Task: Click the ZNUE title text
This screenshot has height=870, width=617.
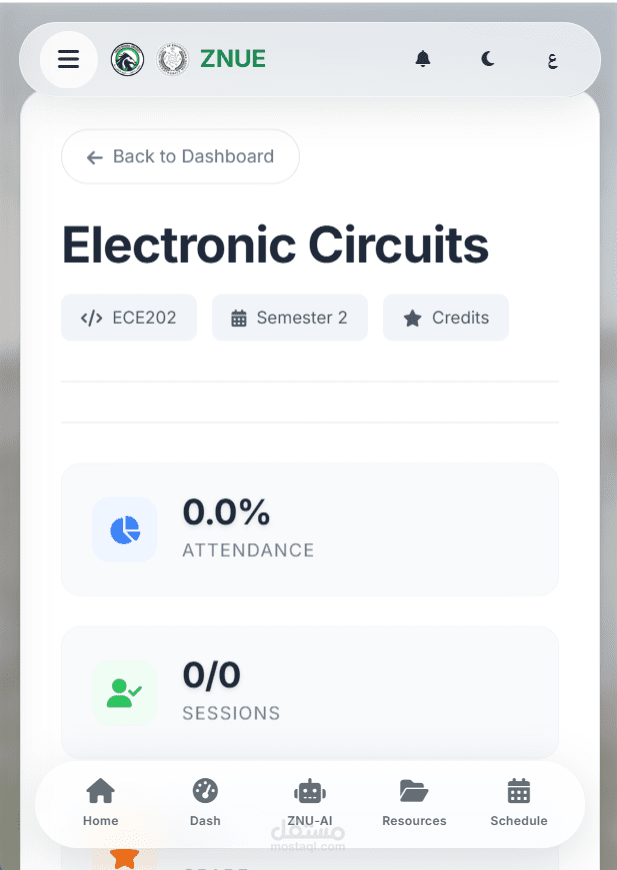Action: 232,59
